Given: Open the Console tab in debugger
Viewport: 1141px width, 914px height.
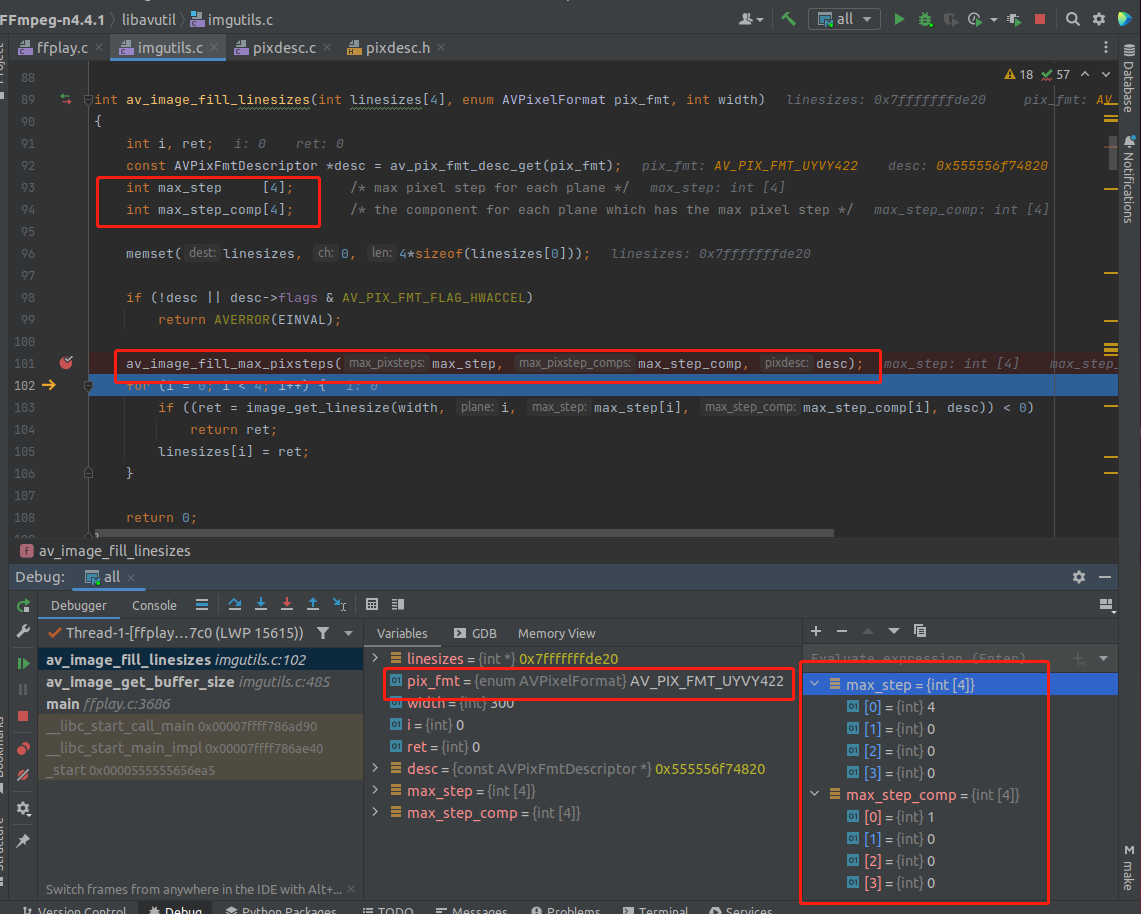Looking at the screenshot, I should 154,605.
